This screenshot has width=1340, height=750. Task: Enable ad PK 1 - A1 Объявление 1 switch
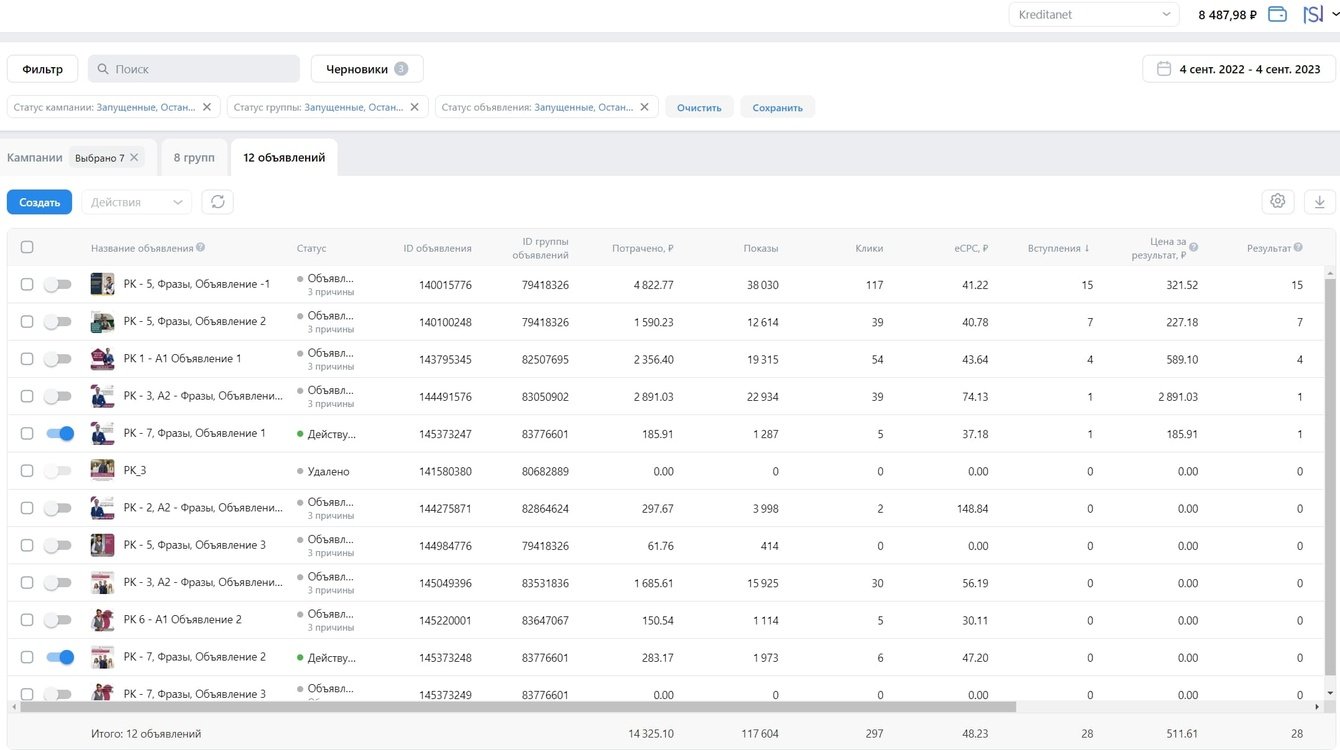[58, 359]
